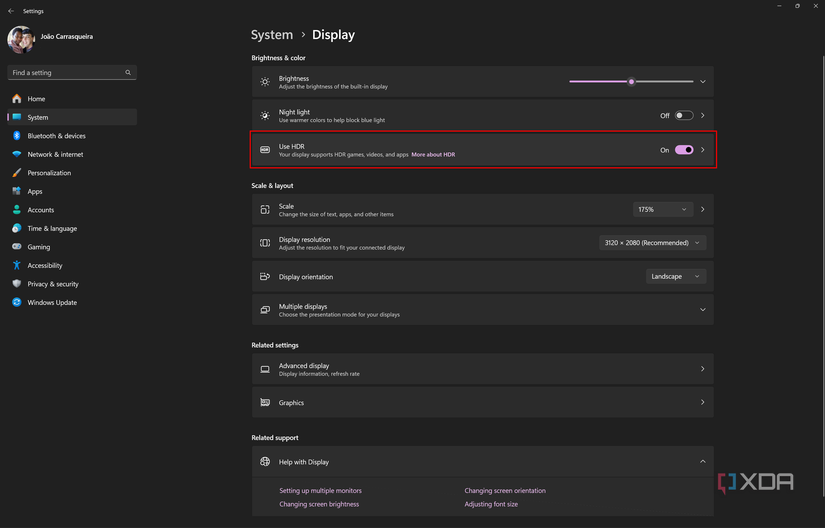Open Changing screen orientation link
Image resolution: width=825 pixels, height=528 pixels.
coord(505,491)
